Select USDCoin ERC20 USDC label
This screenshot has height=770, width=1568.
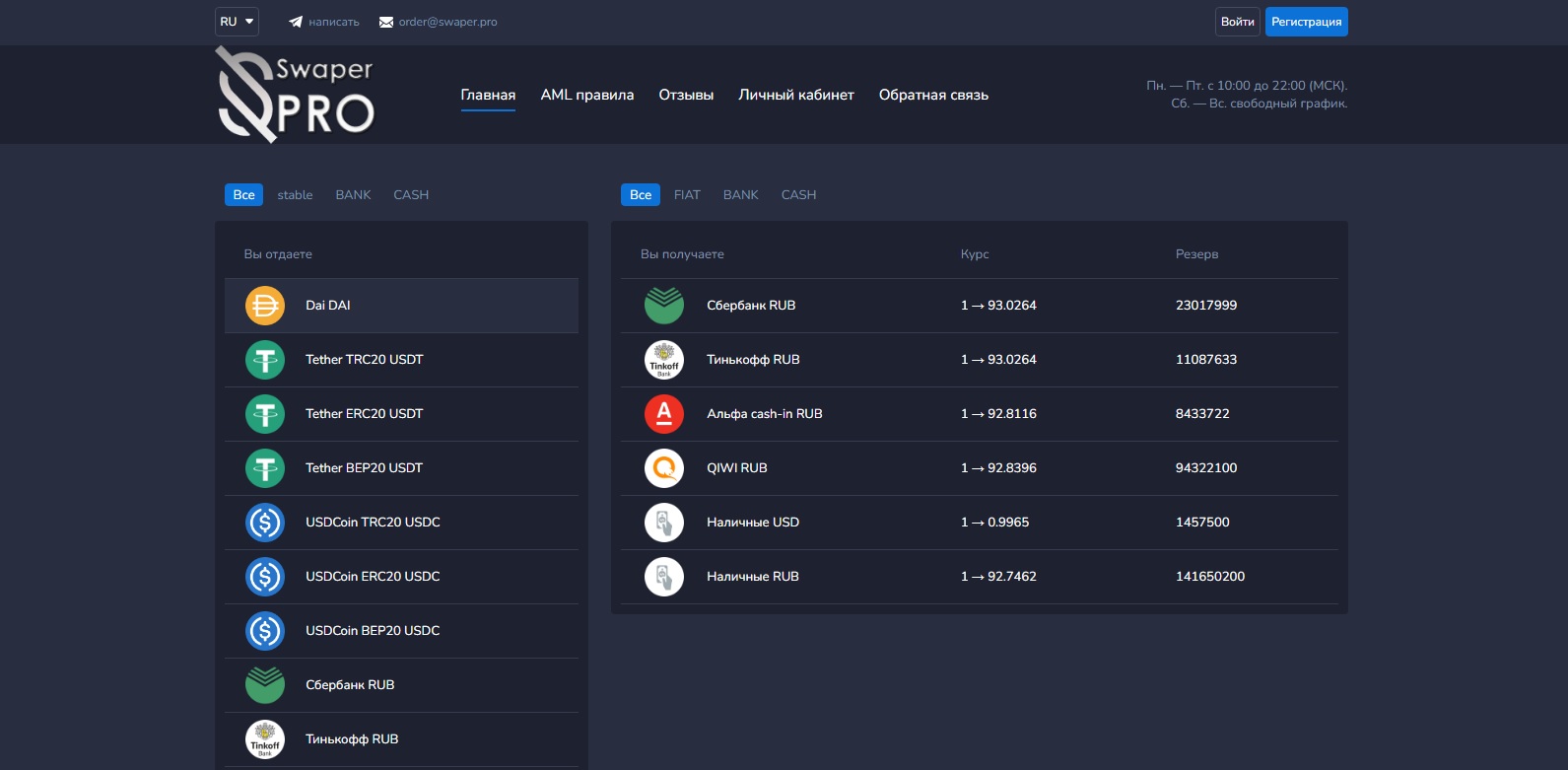click(373, 577)
